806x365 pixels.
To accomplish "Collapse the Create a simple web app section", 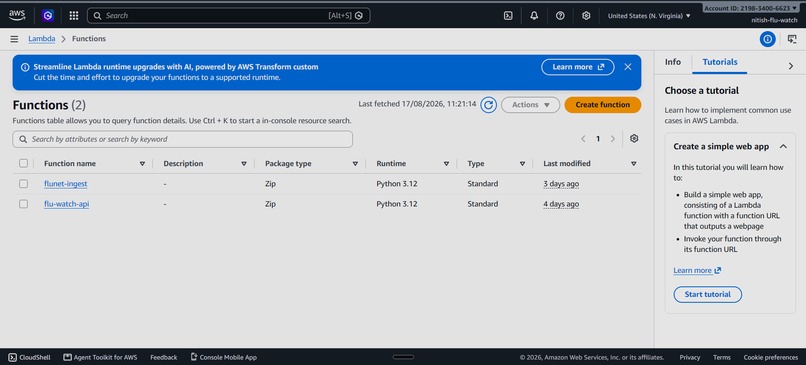I will [783, 147].
